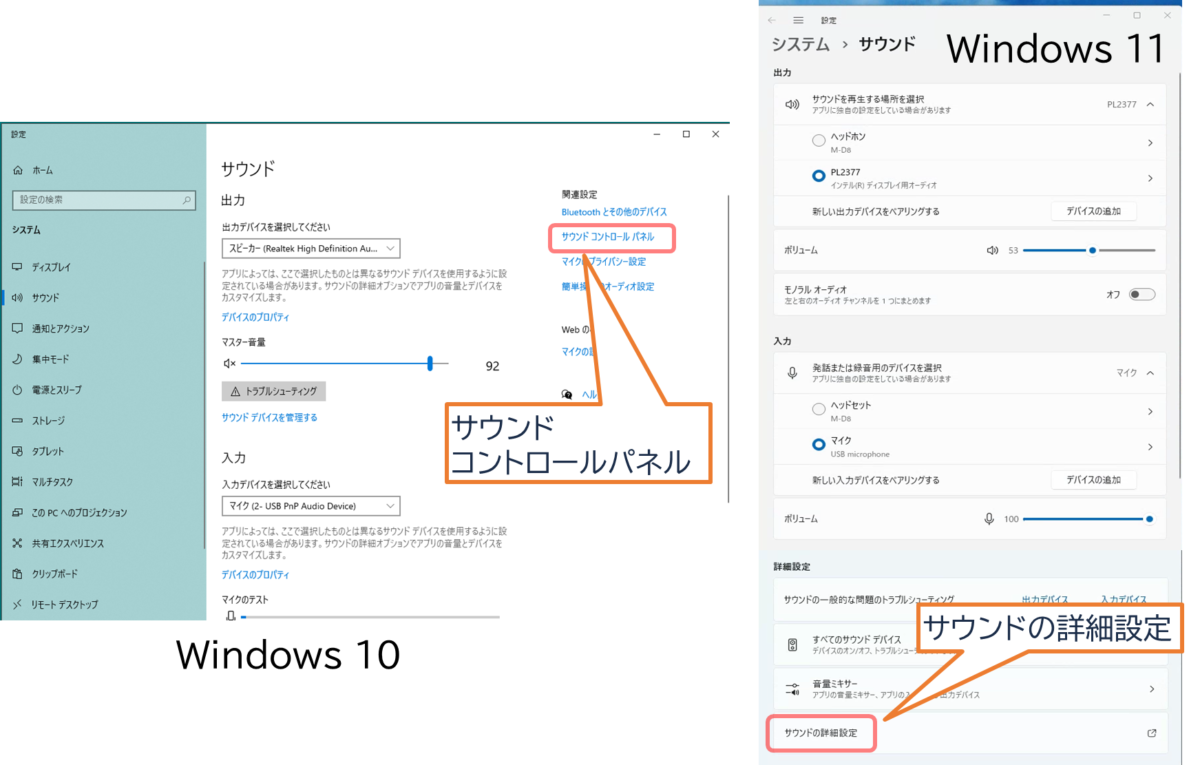This screenshot has width=1200, height=765.
Task: Toggle Mono audio (モノラル オーディオ) switch
Action: click(1142, 294)
